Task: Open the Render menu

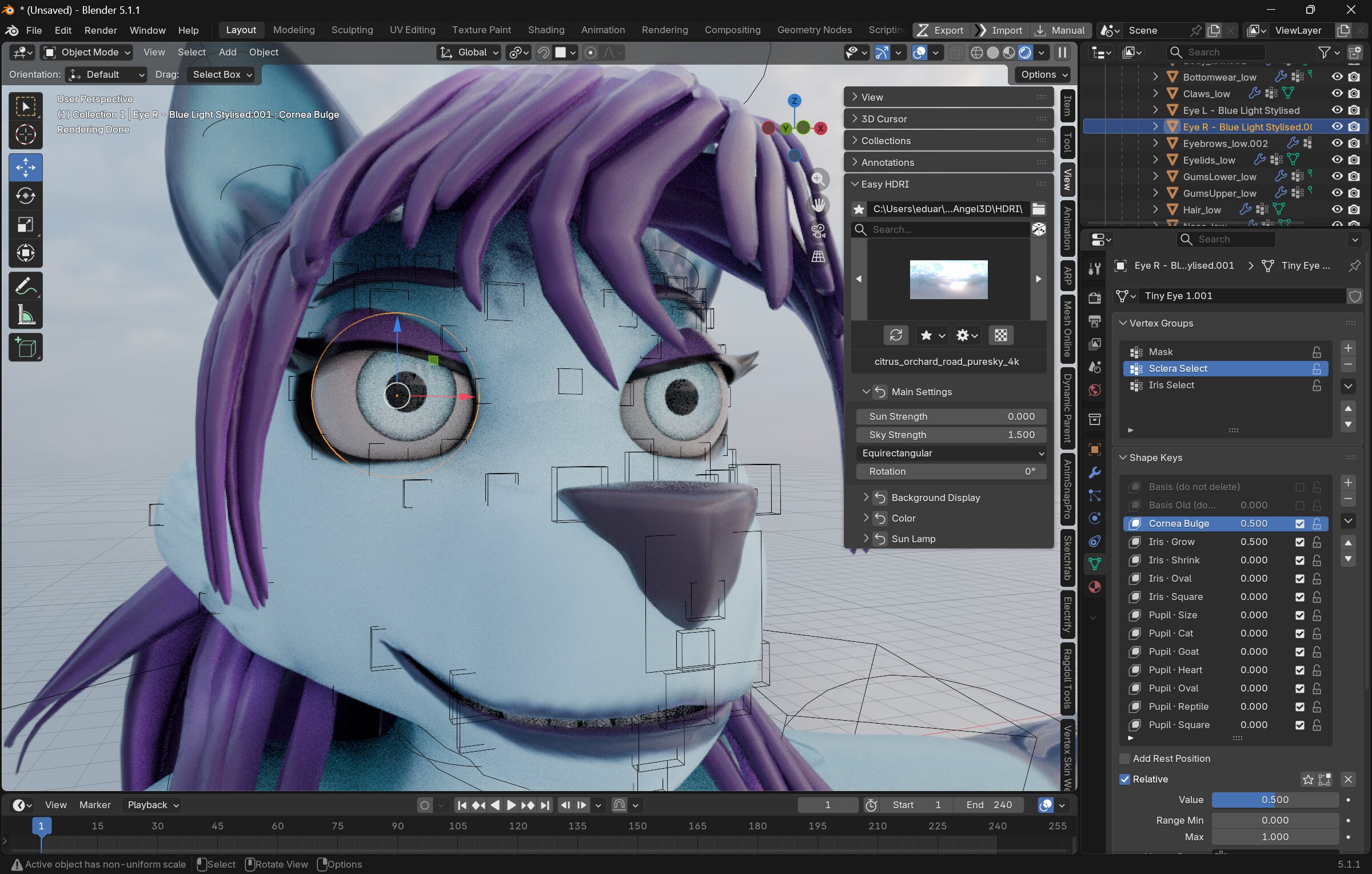Action: pos(101,30)
